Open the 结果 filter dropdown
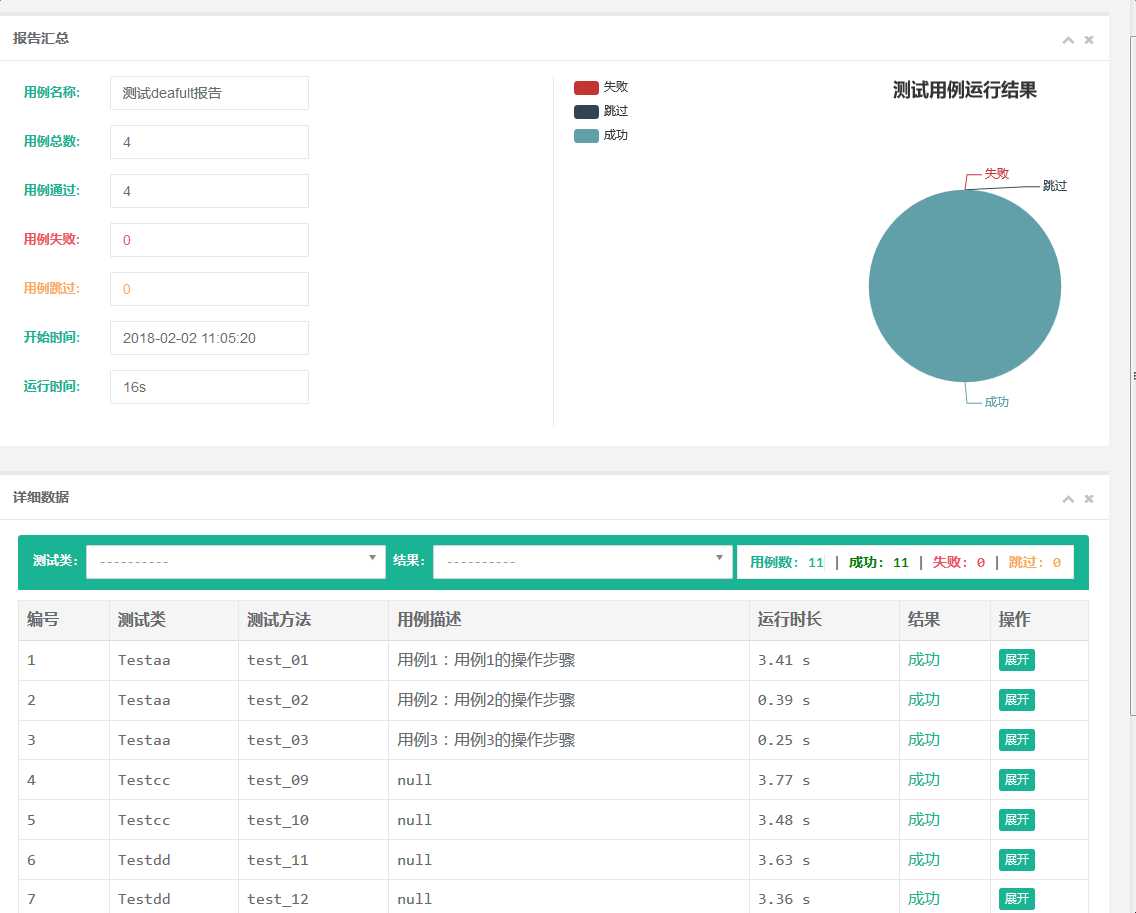This screenshot has width=1136, height=913. point(582,562)
